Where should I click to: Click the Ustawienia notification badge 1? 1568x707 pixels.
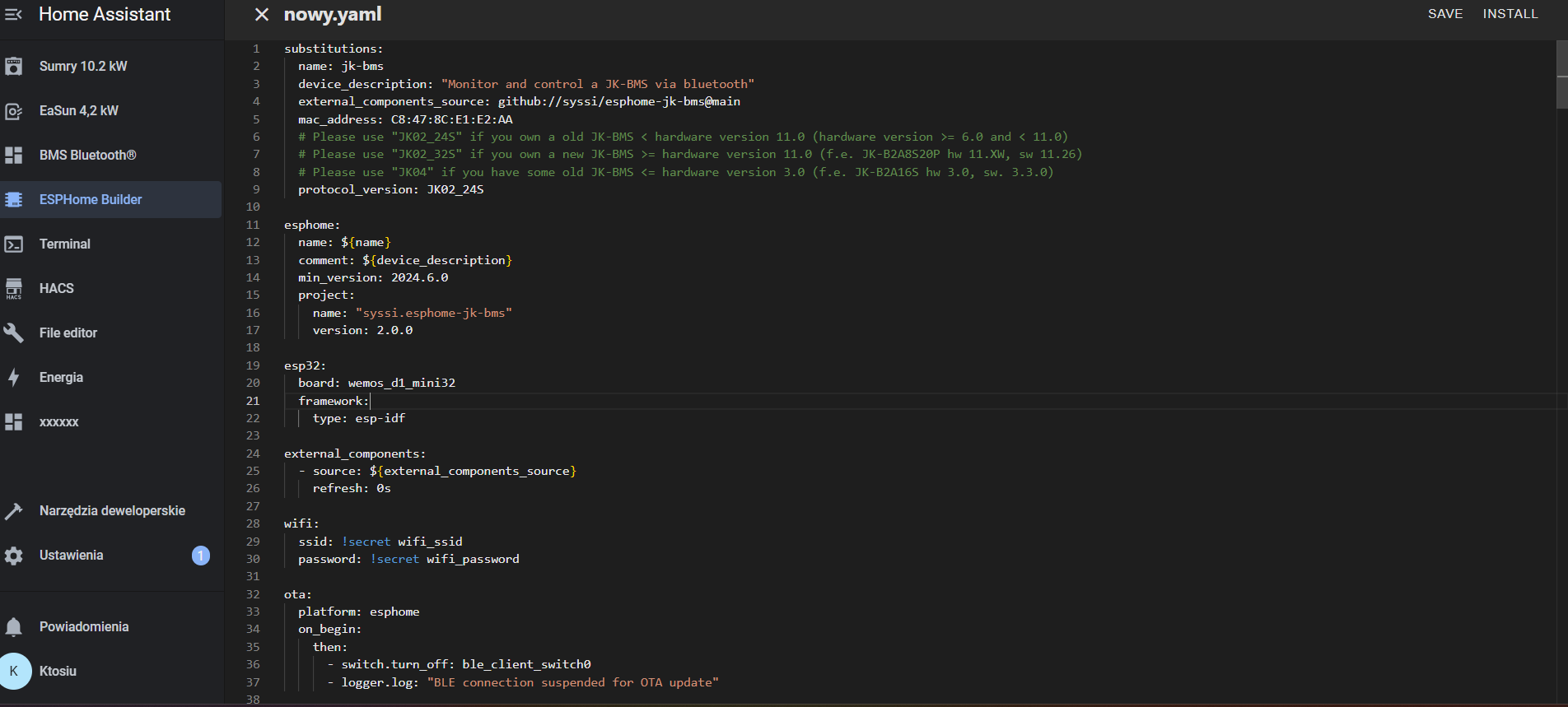[201, 556]
